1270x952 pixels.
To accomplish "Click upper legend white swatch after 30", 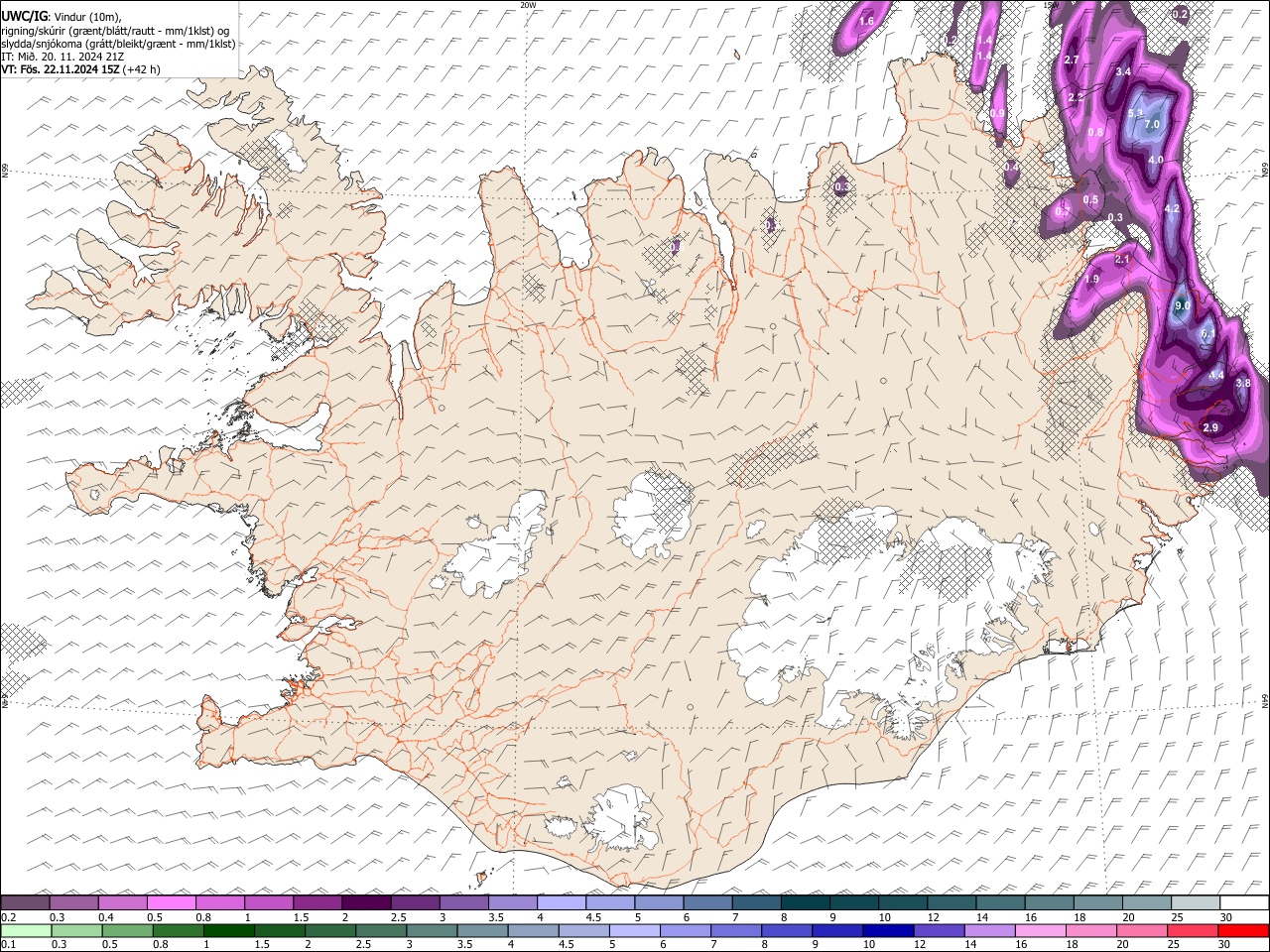I will [1245, 902].
